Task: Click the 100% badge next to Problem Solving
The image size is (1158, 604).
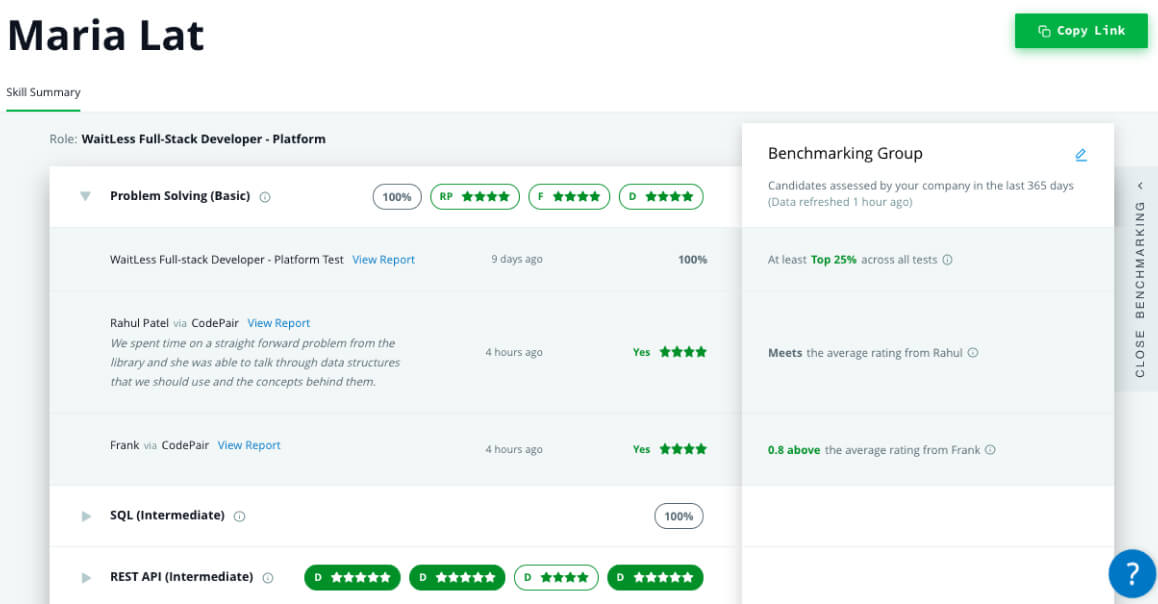Action: [x=396, y=196]
